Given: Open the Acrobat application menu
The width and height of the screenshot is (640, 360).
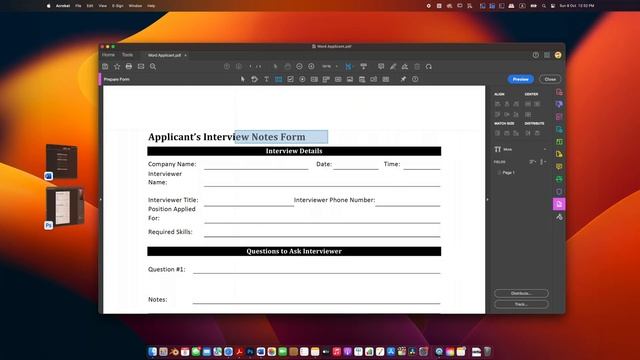Looking at the screenshot, I should click(62, 6).
